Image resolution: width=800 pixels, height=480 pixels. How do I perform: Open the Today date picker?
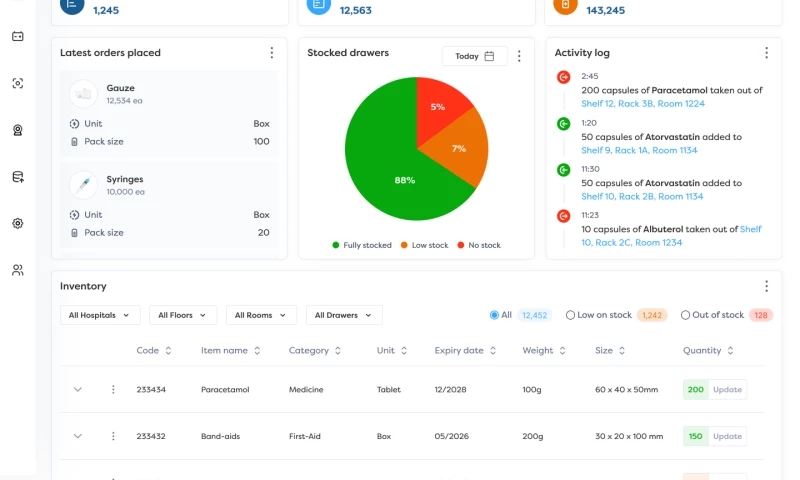(x=474, y=56)
